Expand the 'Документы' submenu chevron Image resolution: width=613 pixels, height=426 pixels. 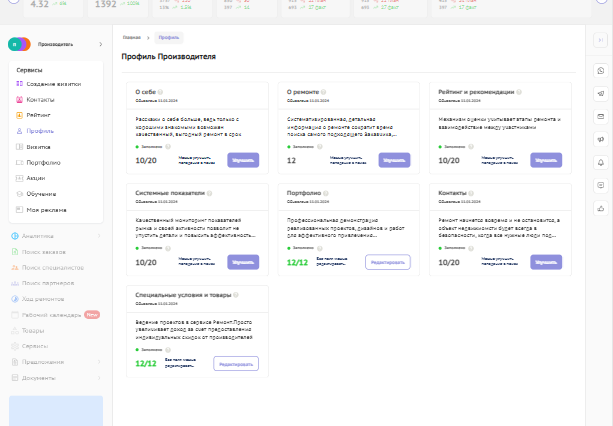pyautogui.click(x=99, y=378)
